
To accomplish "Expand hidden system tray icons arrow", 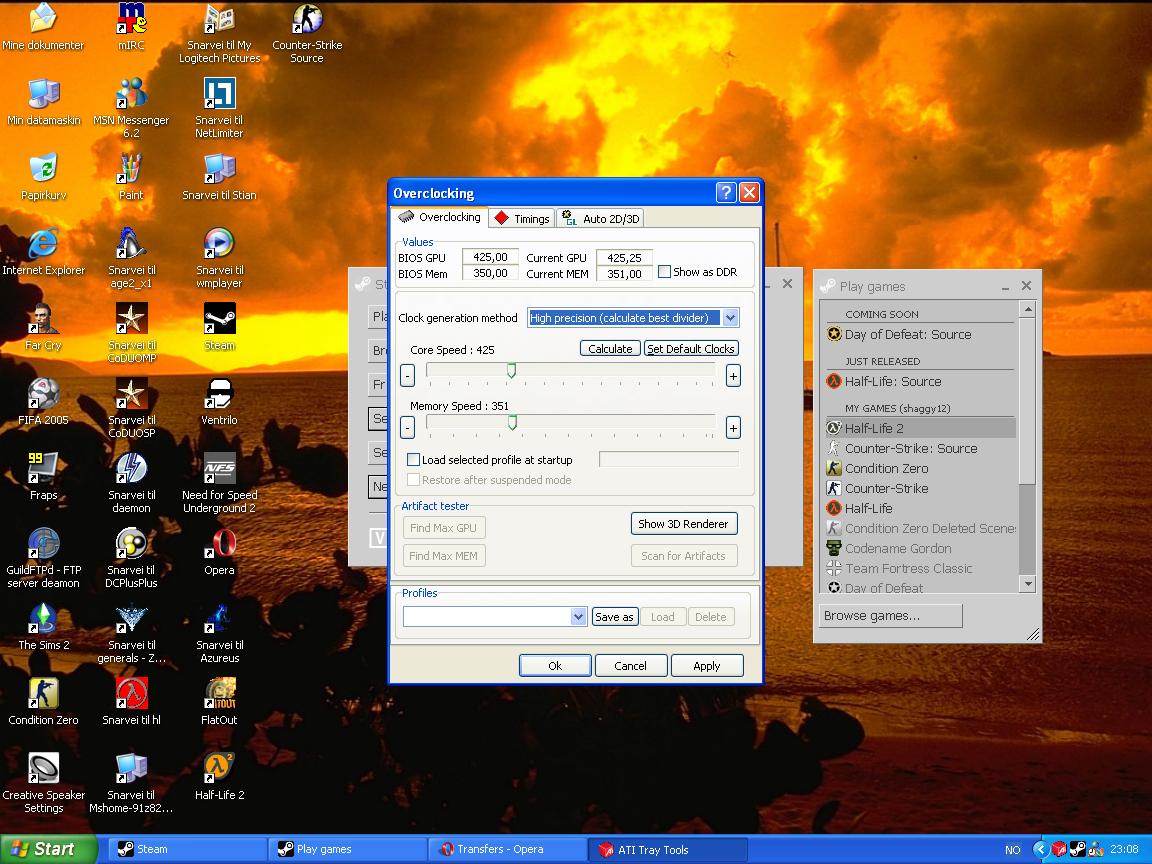I will coord(1040,849).
